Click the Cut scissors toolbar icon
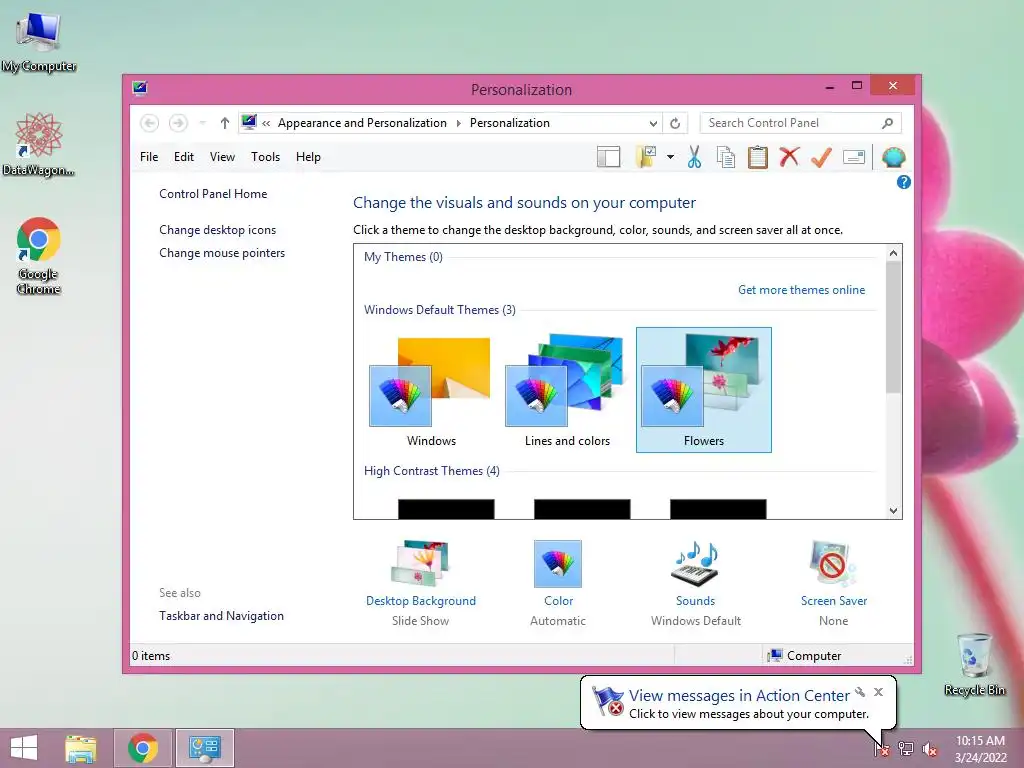Screen dimensions: 1024x768 click(694, 157)
